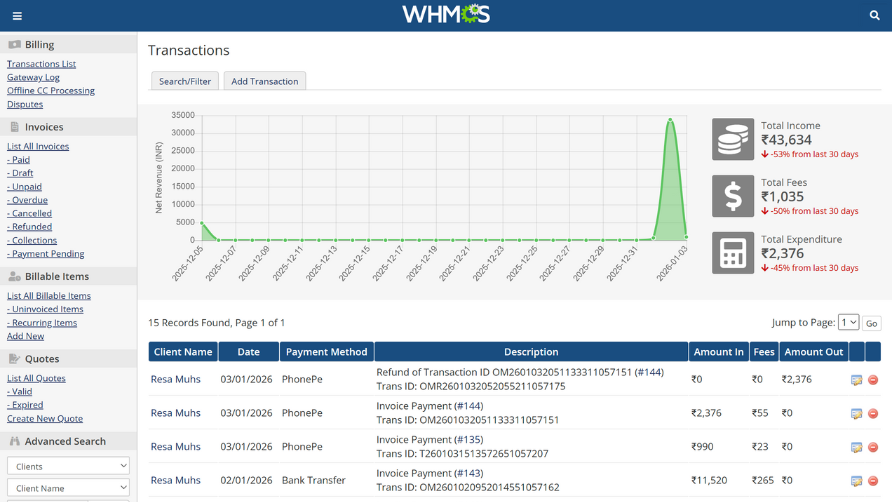
Task: Open the Gateway Log link
Action: 33,77
